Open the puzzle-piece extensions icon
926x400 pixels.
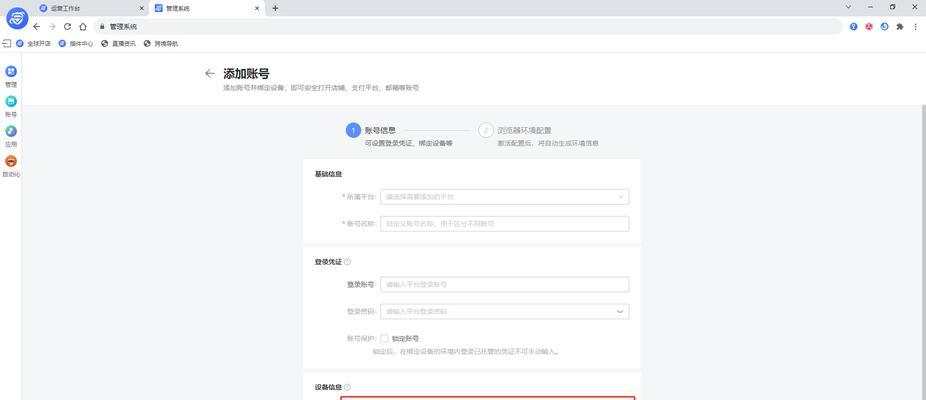click(x=899, y=27)
